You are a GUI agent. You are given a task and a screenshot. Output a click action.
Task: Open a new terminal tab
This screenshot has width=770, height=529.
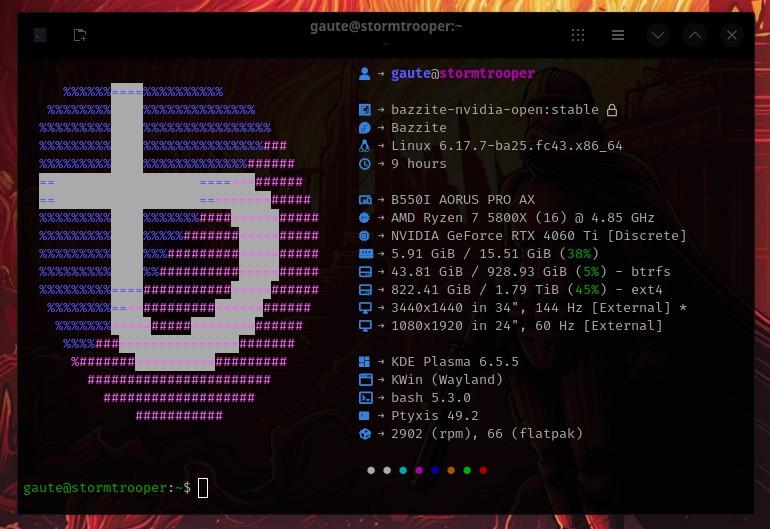click(80, 35)
